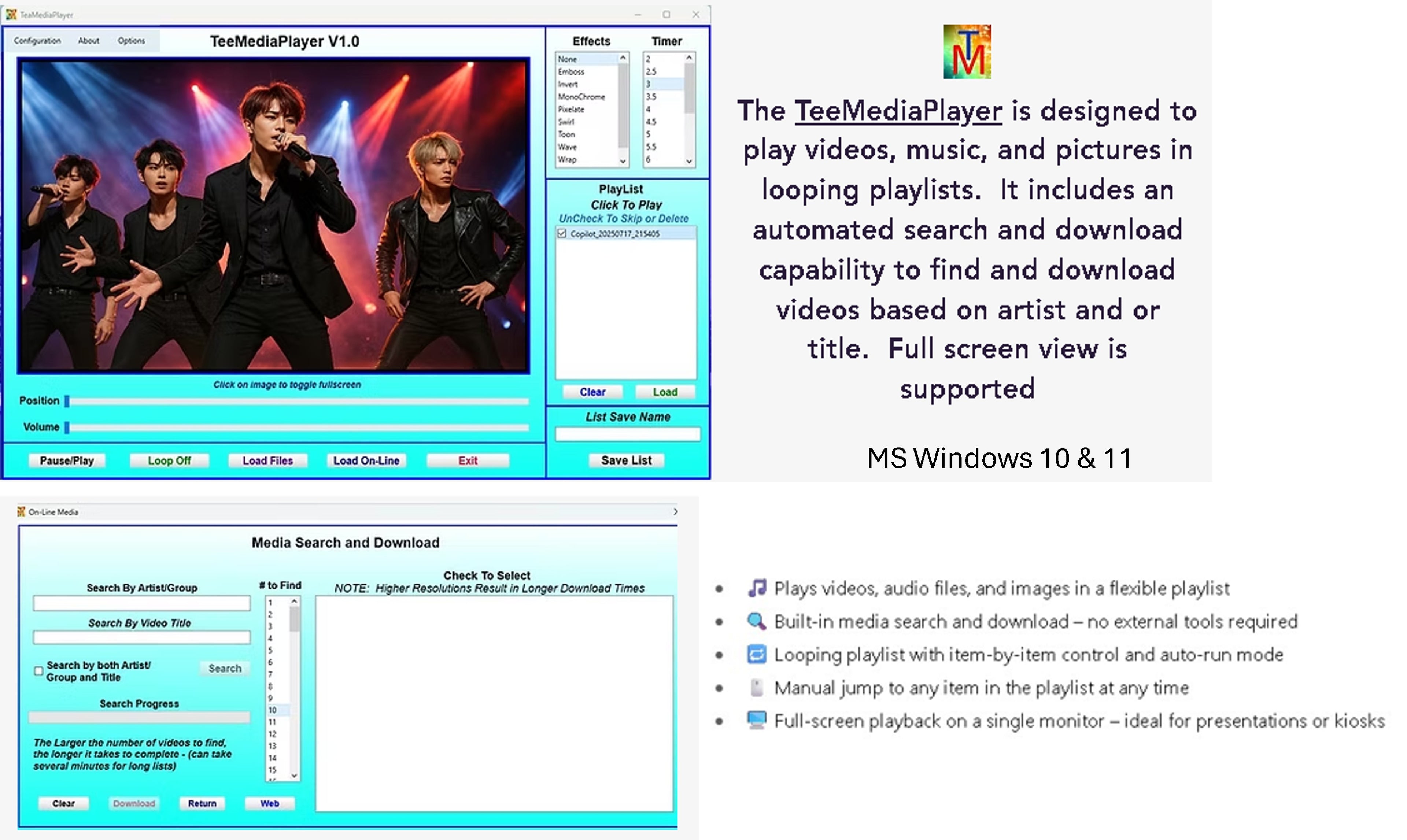Click the Search By Artist/Group field

pos(141,603)
